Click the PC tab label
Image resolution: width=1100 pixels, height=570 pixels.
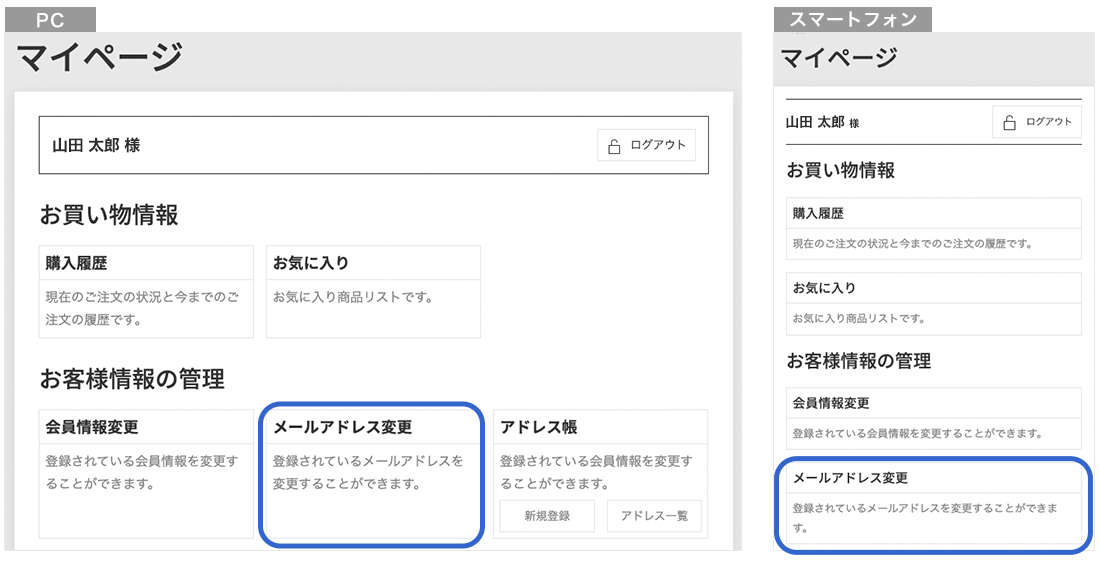pyautogui.click(x=51, y=20)
